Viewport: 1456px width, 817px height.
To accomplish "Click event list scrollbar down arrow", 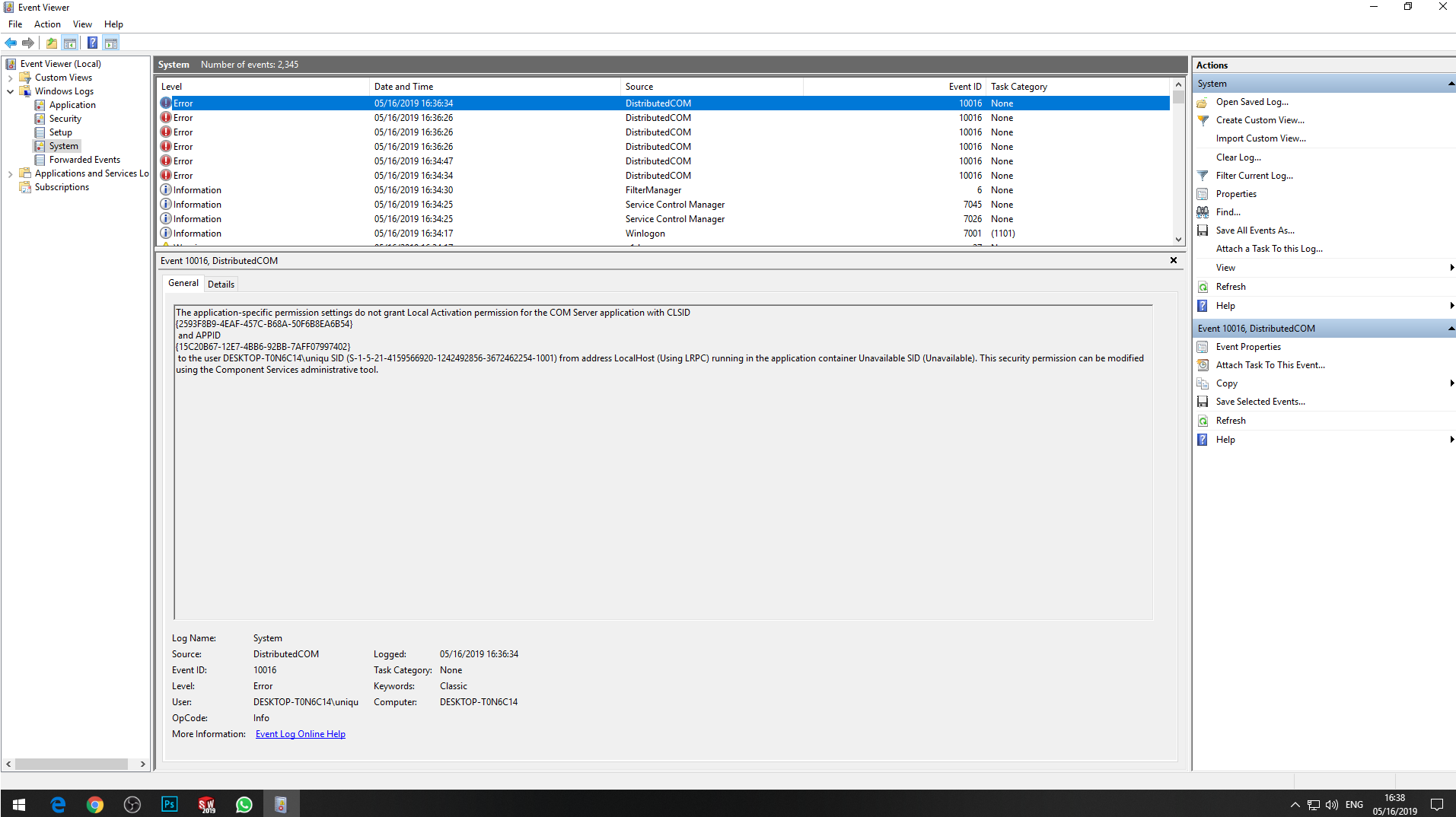I will point(1178,239).
